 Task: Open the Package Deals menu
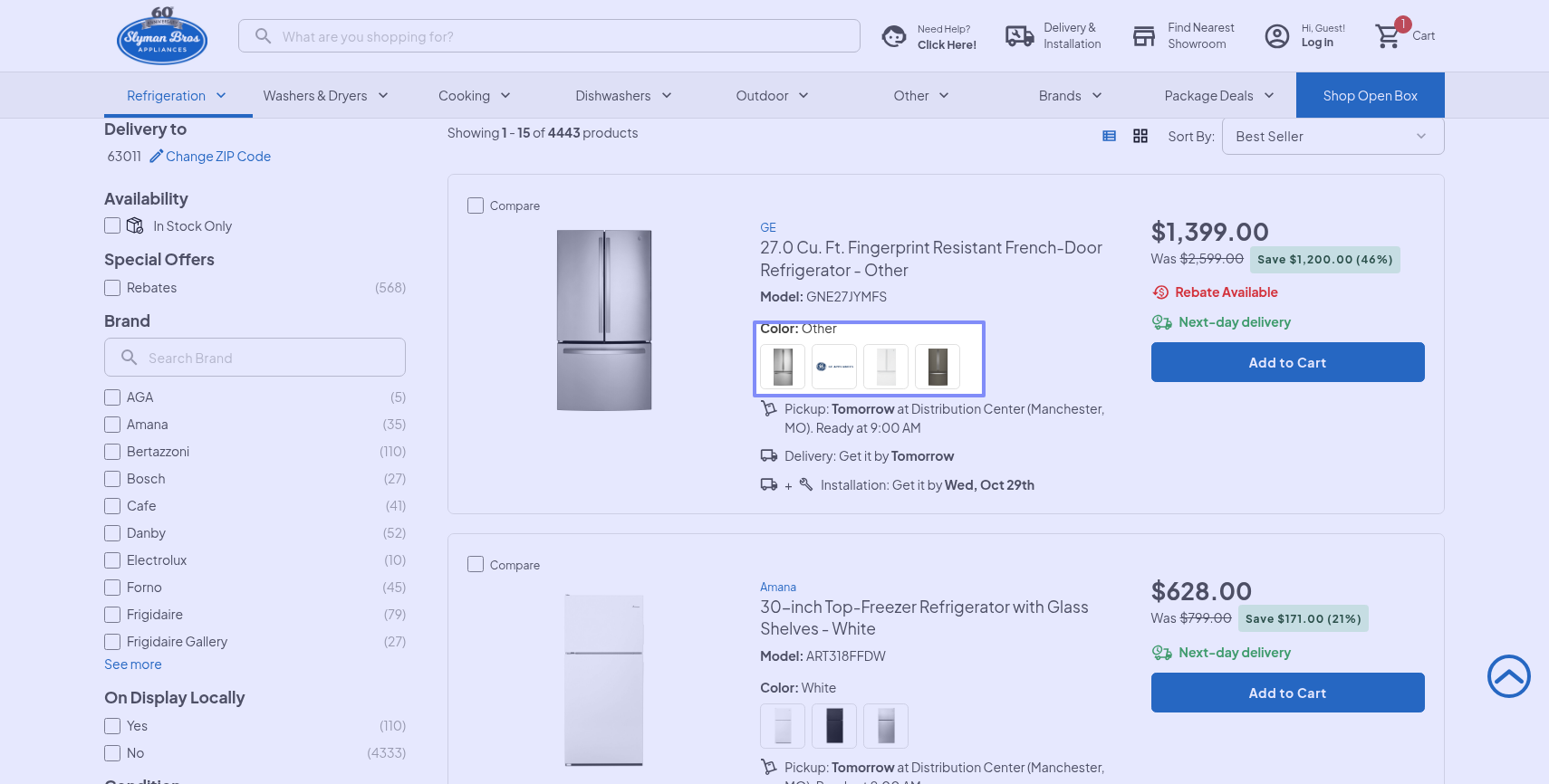click(x=1218, y=96)
